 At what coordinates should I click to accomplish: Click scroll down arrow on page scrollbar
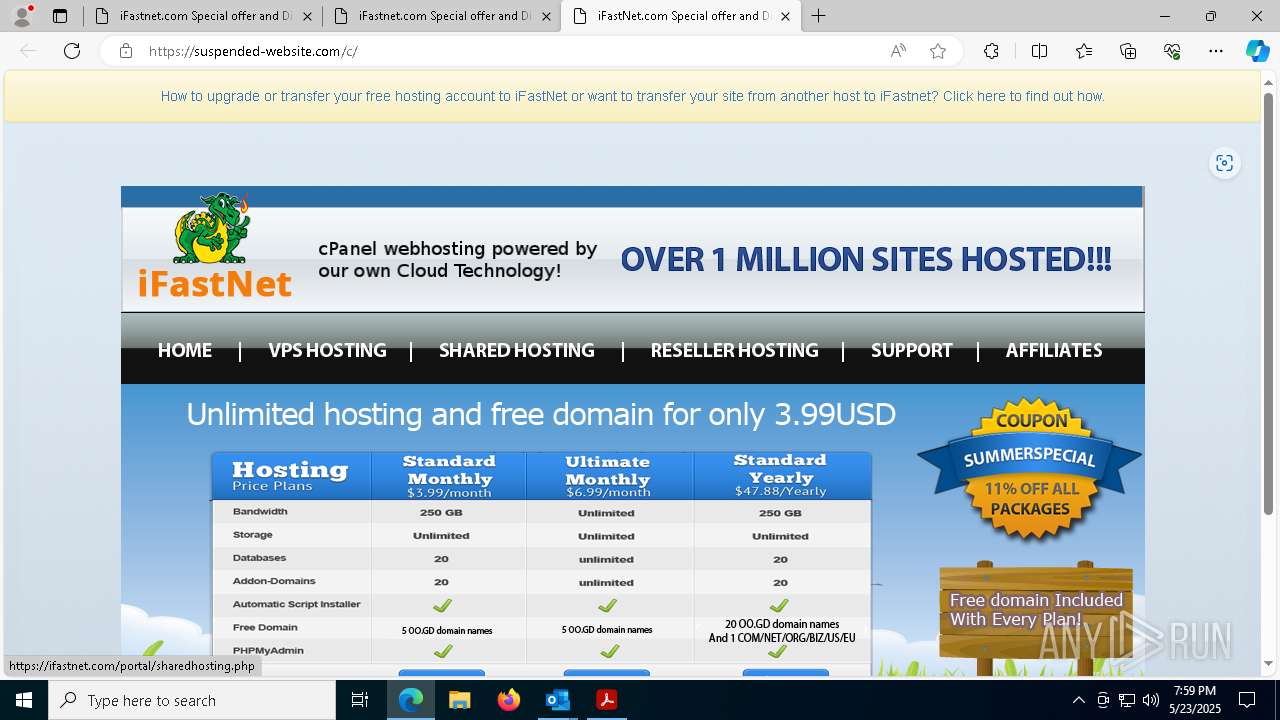click(x=1269, y=663)
